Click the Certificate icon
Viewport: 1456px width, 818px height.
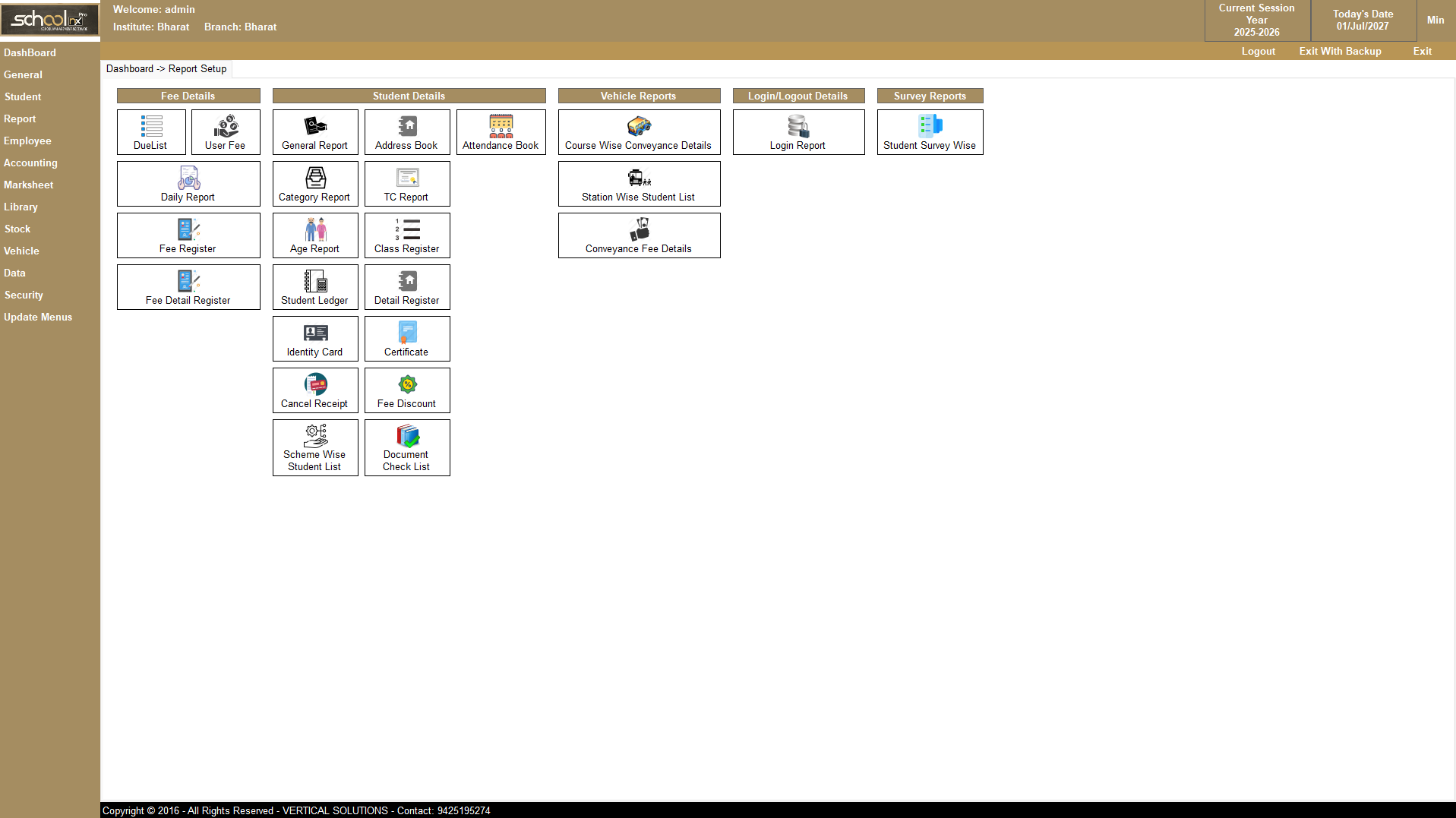[407, 333]
